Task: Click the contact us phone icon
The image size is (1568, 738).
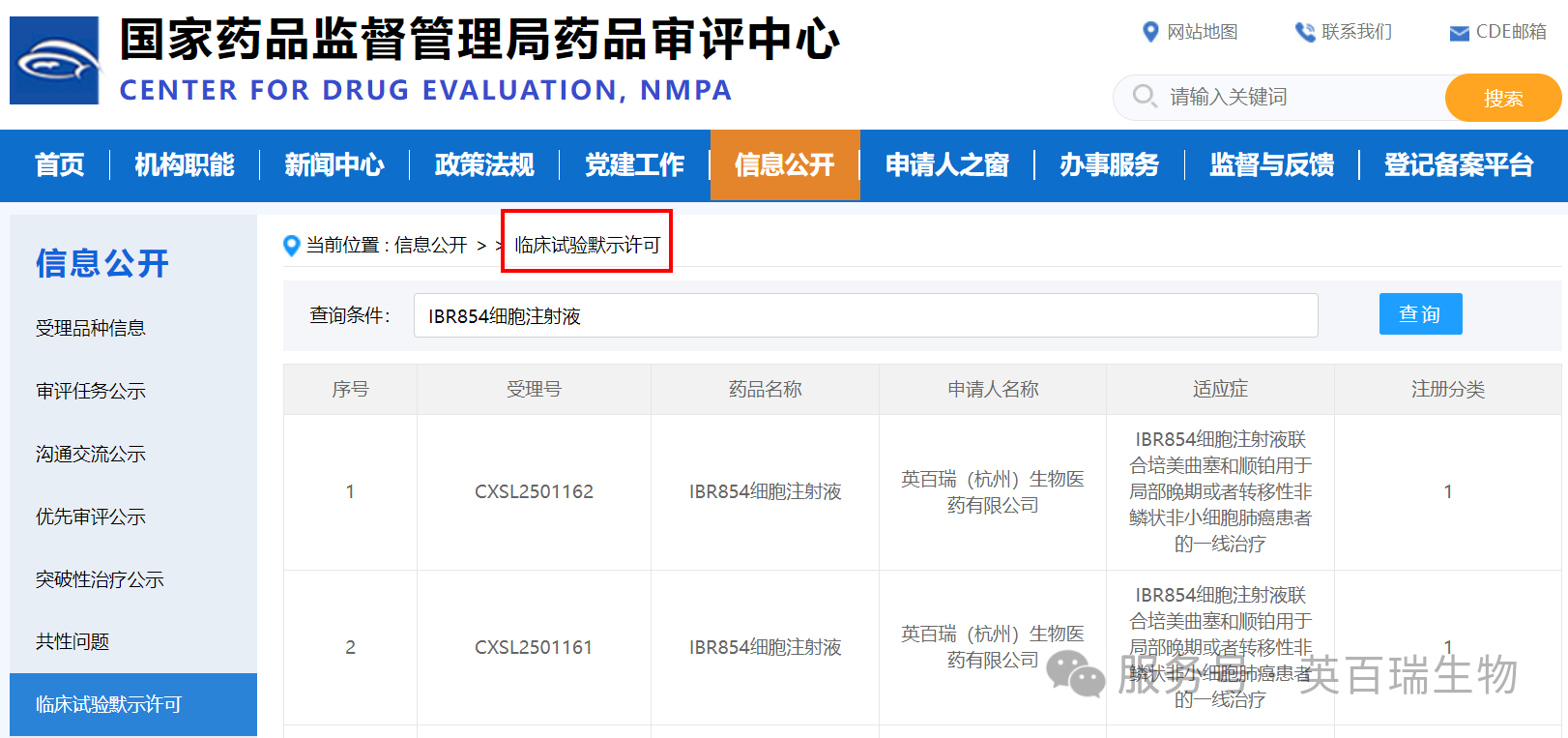Action: pos(1305,32)
